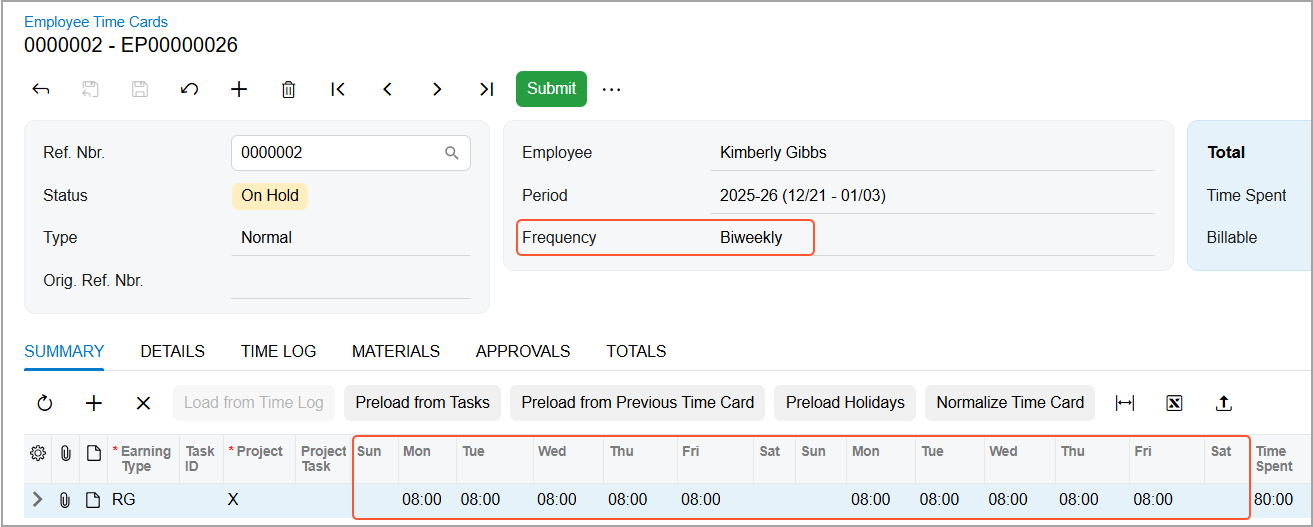This screenshot has width=1313, height=527.
Task: Expand the RG earning row
Action: [38, 499]
